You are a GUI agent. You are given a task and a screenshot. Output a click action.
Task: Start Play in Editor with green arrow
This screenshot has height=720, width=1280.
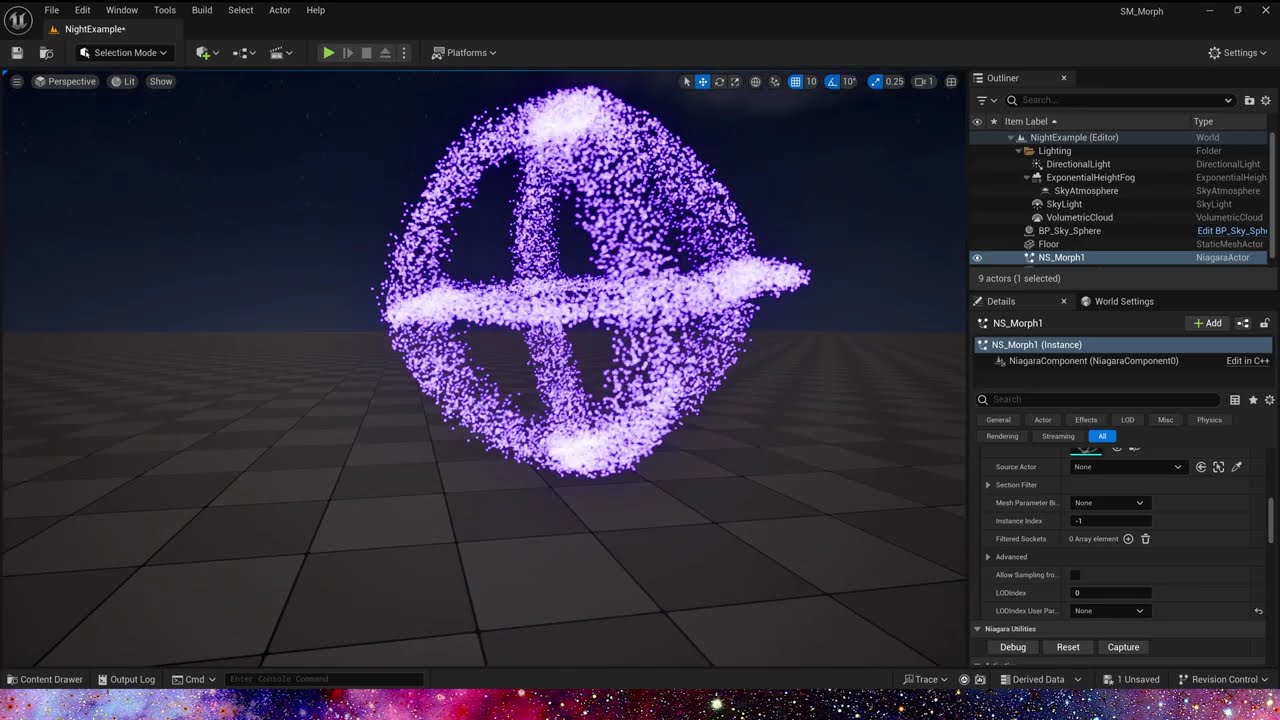click(x=328, y=53)
